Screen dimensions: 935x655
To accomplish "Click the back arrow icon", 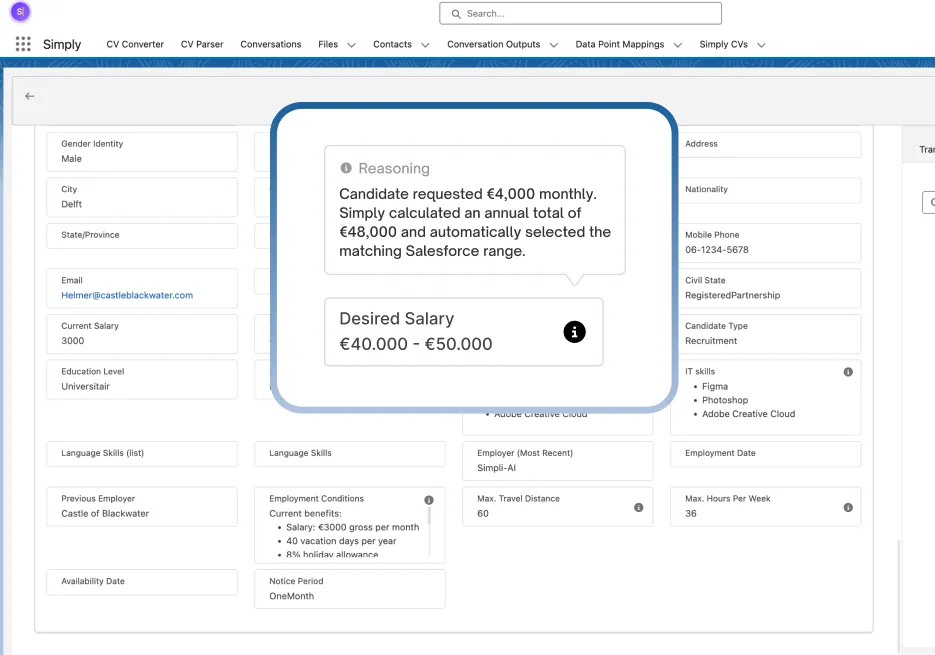I will tap(29, 96).
